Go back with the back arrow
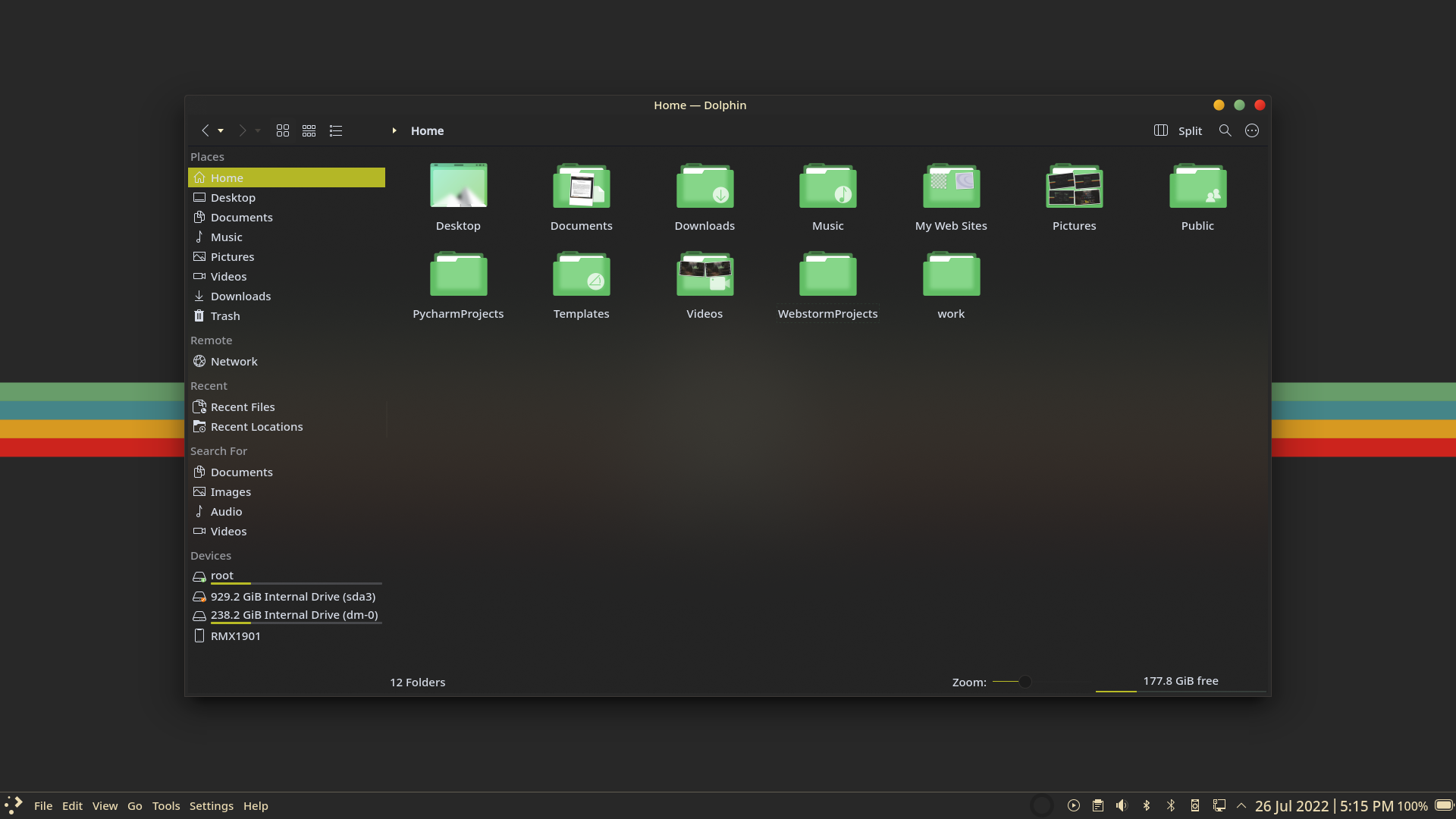 coord(205,130)
